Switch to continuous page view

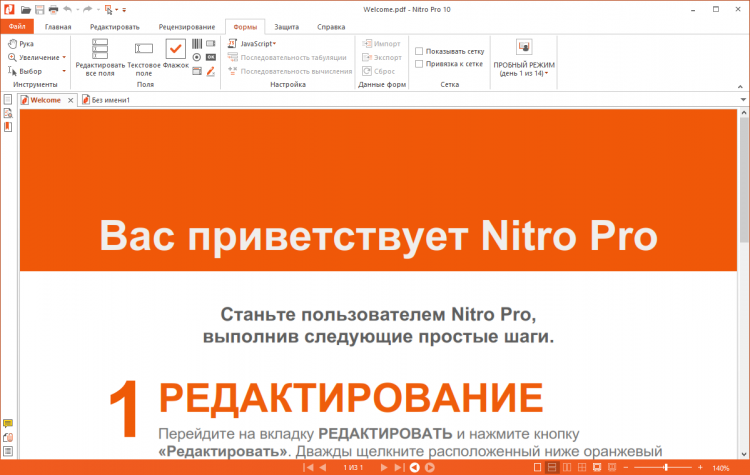tap(551, 467)
